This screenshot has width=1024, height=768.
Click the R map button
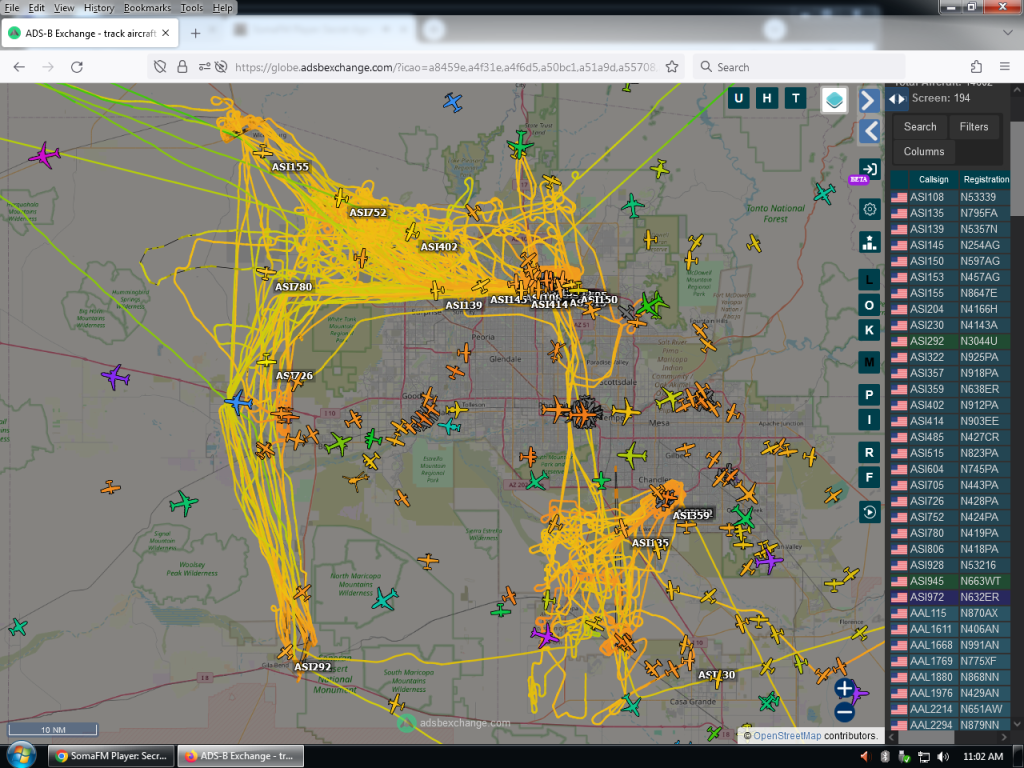click(x=869, y=452)
